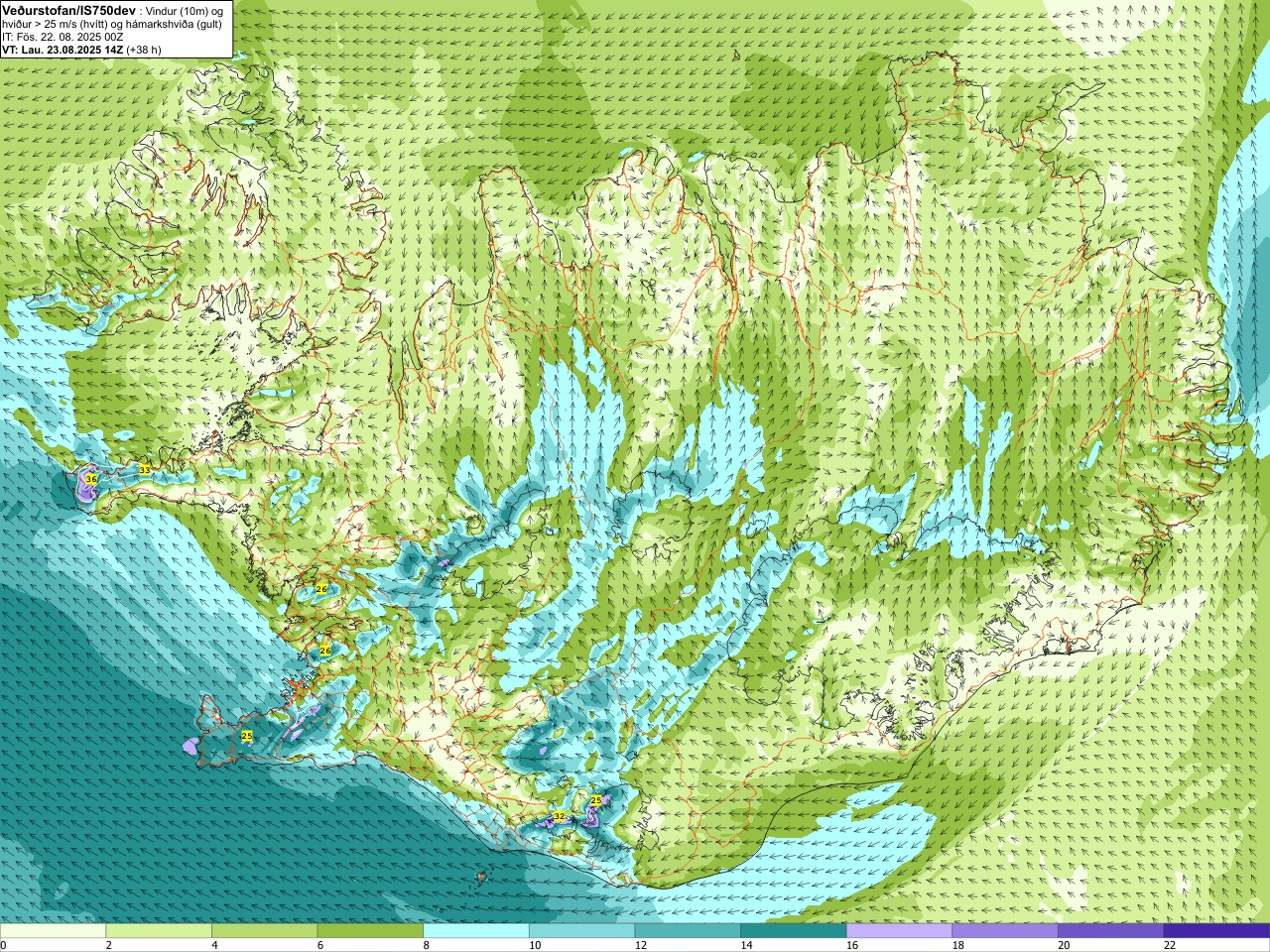
Task: Select the yellow 33 gust marker
Action: point(144,470)
